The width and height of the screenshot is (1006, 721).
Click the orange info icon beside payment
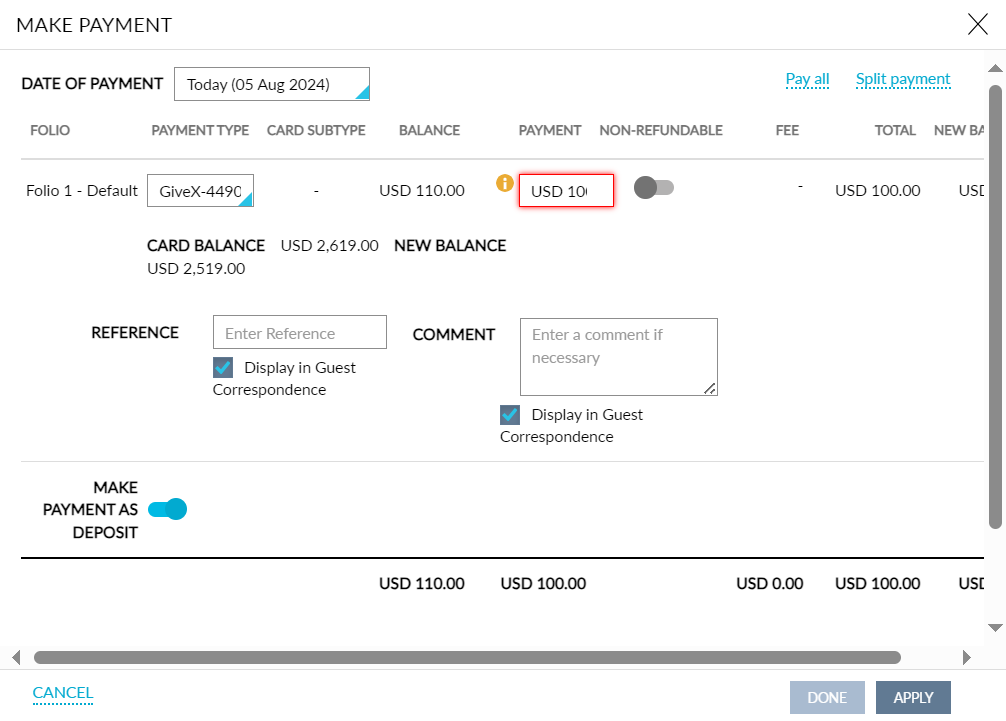click(x=505, y=183)
